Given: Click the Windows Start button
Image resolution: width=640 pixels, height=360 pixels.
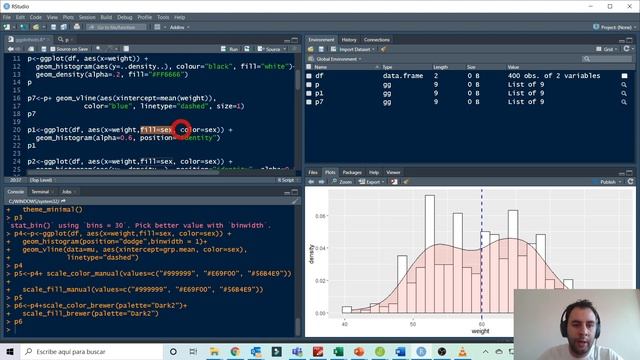Looking at the screenshot, I should [10, 351].
